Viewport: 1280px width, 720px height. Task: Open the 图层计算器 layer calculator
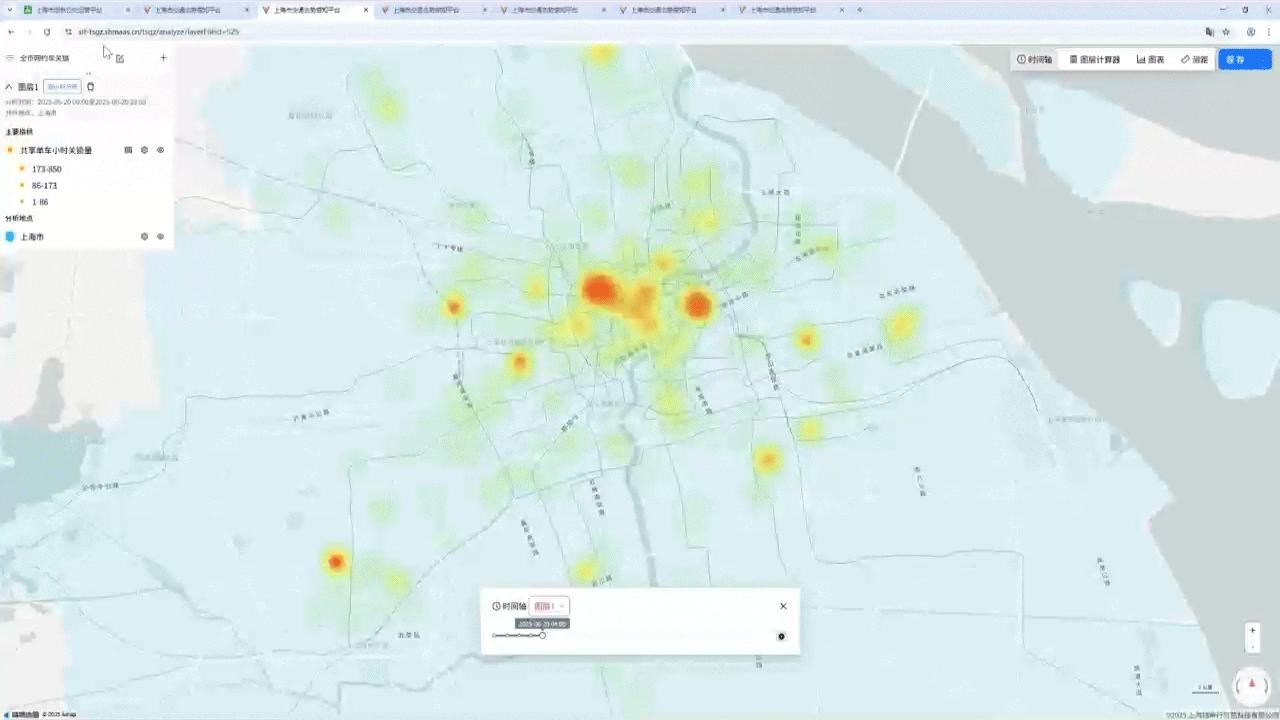tap(1094, 60)
